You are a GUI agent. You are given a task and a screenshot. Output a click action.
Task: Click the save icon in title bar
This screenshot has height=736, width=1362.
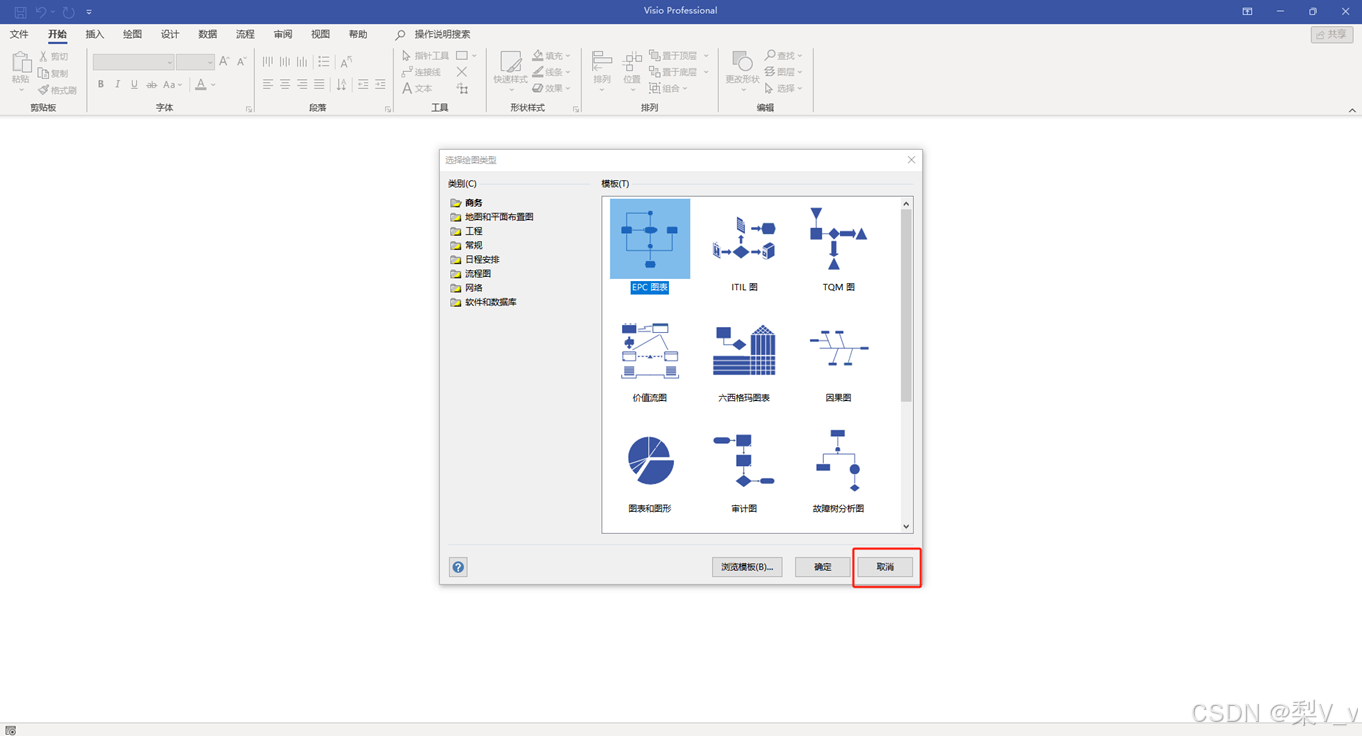click(x=20, y=12)
